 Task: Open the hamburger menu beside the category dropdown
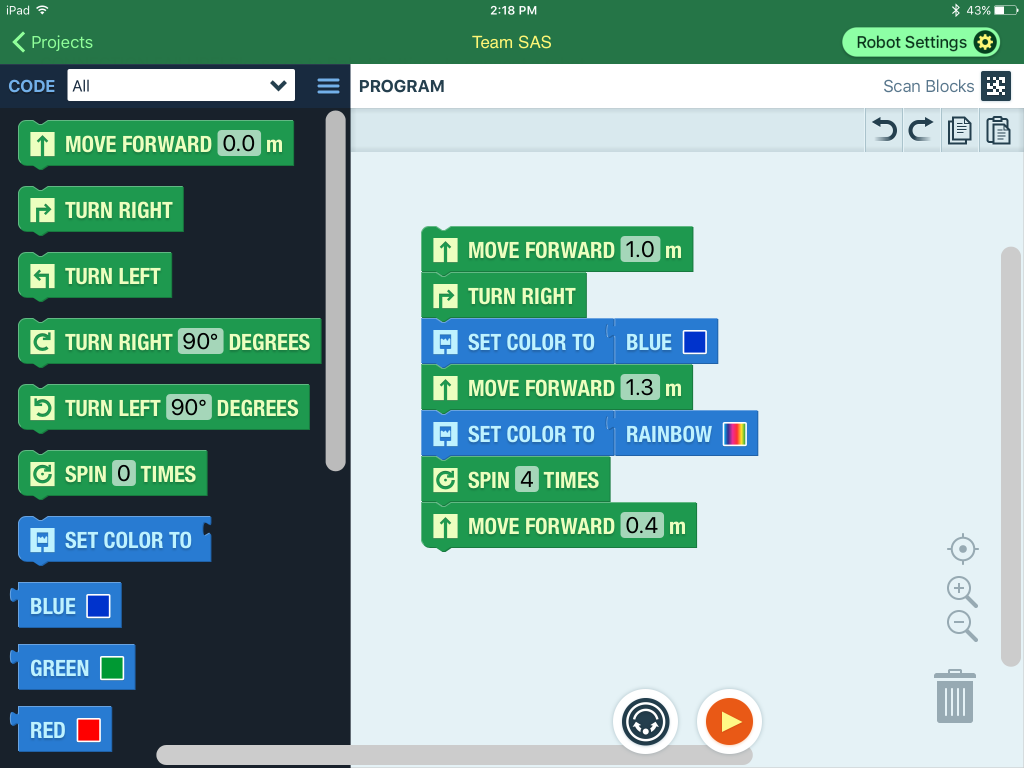[x=328, y=86]
